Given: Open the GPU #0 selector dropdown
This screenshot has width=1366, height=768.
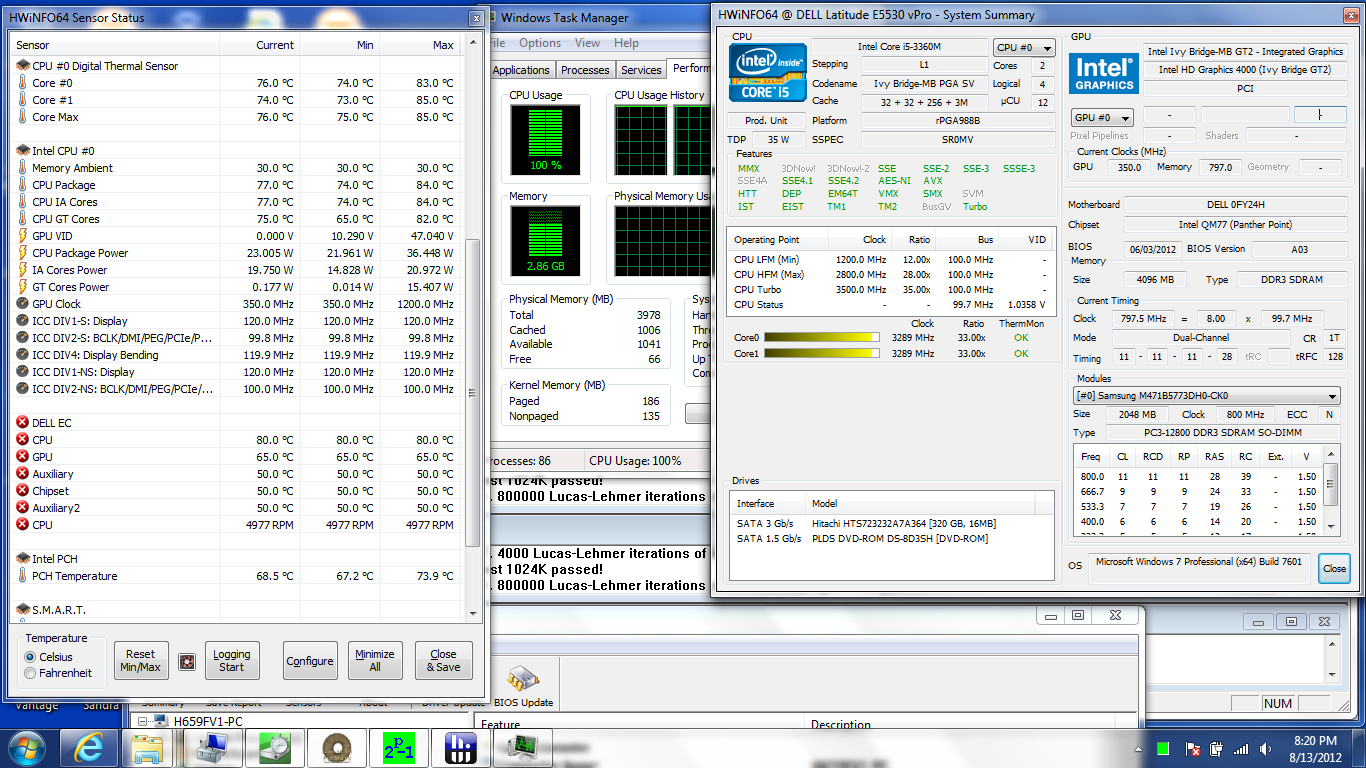Looking at the screenshot, I should click(1102, 117).
